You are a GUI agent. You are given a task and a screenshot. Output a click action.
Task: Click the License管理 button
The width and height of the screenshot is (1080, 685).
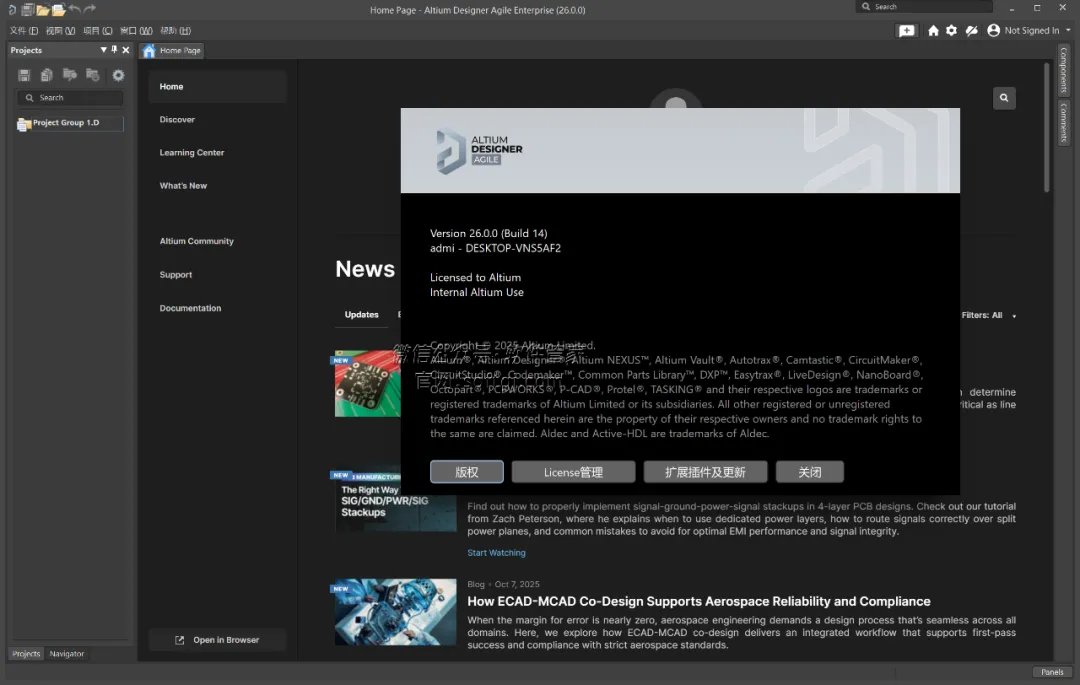pos(573,472)
